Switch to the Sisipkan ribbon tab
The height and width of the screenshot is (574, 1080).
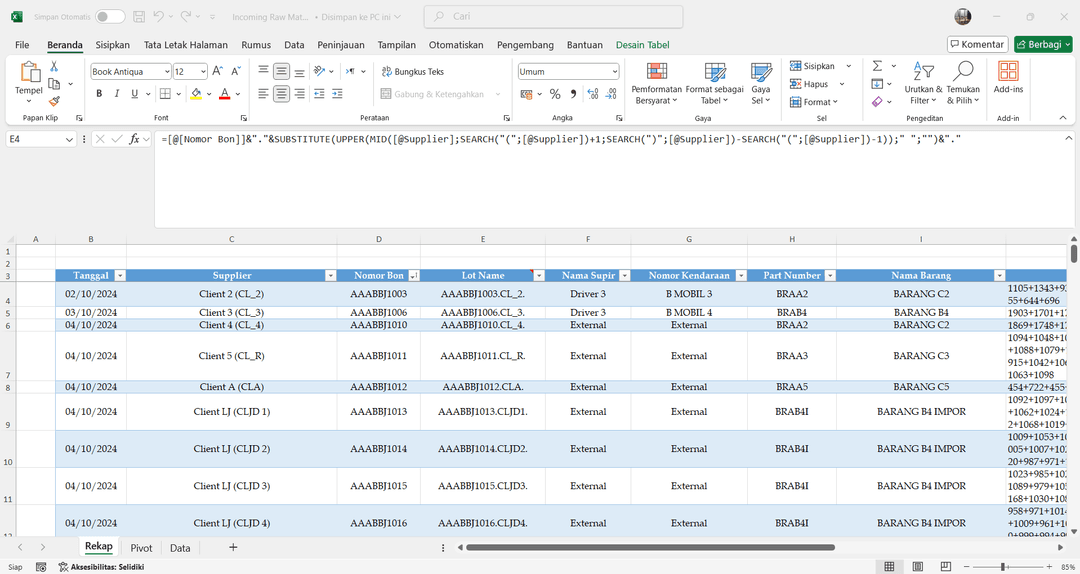(x=112, y=45)
